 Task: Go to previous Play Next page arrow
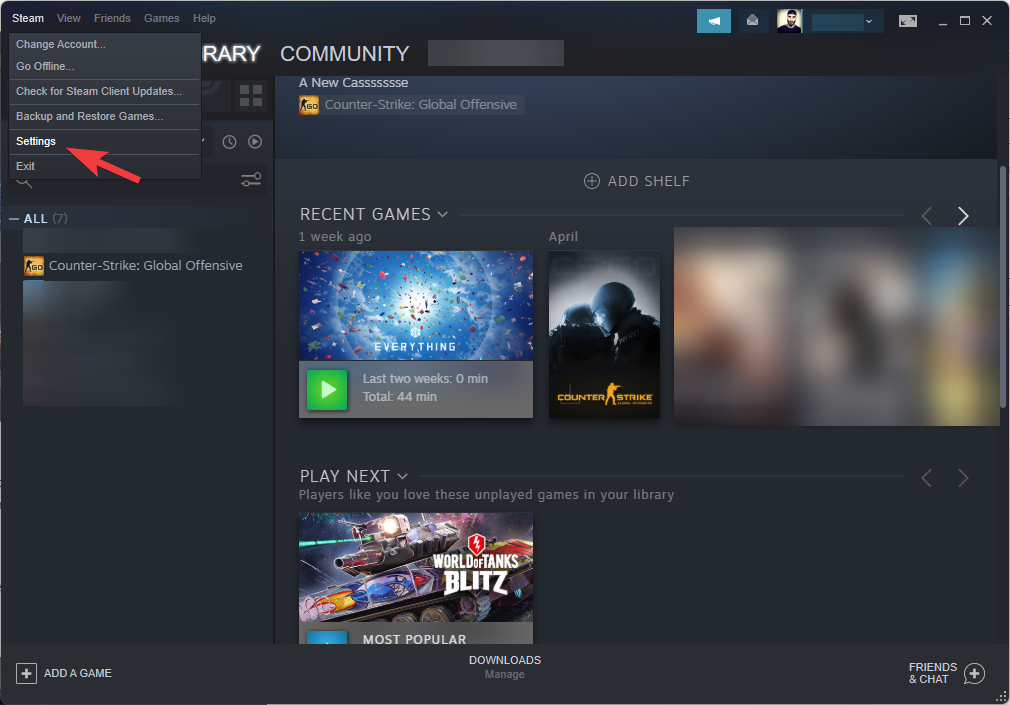926,478
